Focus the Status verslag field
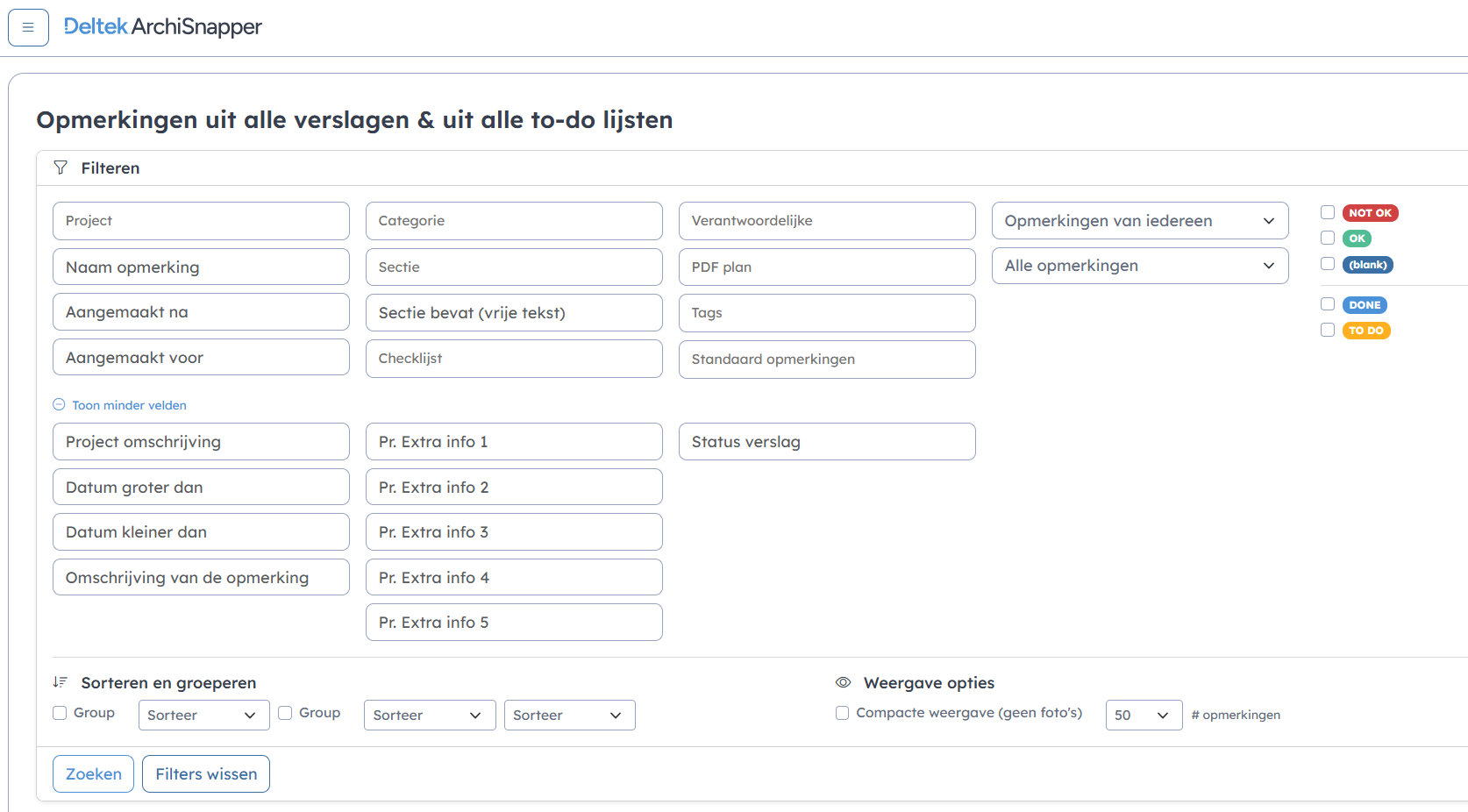Viewport: 1468px width, 812px height. pyautogui.click(x=827, y=442)
